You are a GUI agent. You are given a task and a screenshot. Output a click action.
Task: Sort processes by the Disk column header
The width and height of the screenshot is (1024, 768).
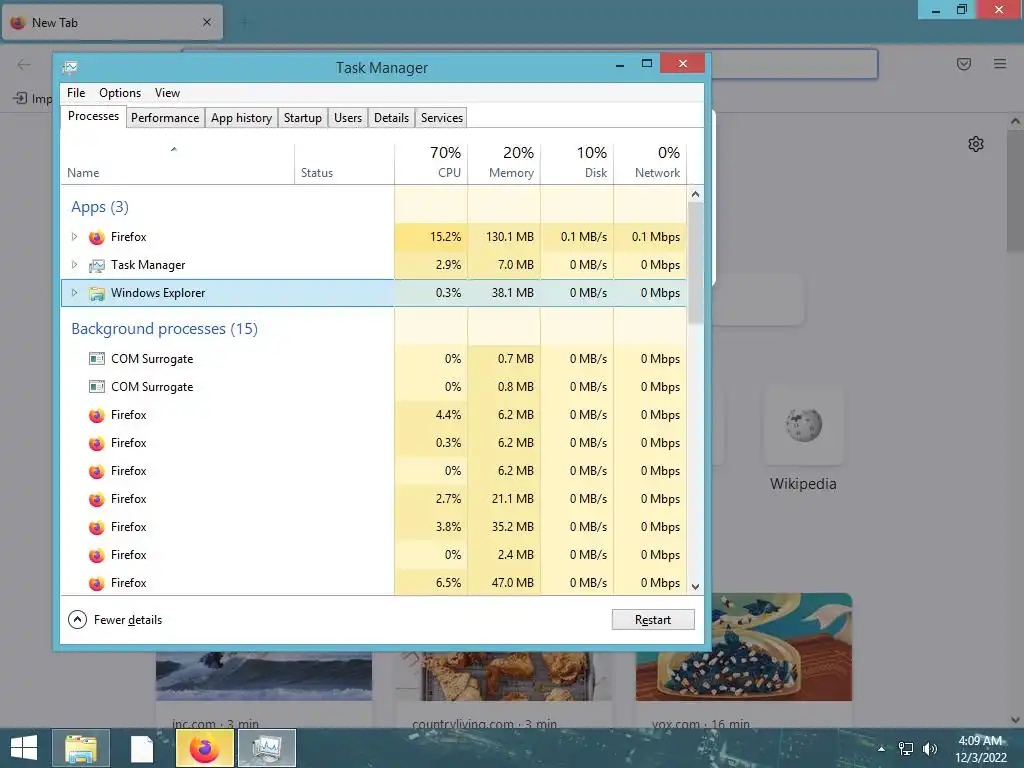pyautogui.click(x=577, y=161)
